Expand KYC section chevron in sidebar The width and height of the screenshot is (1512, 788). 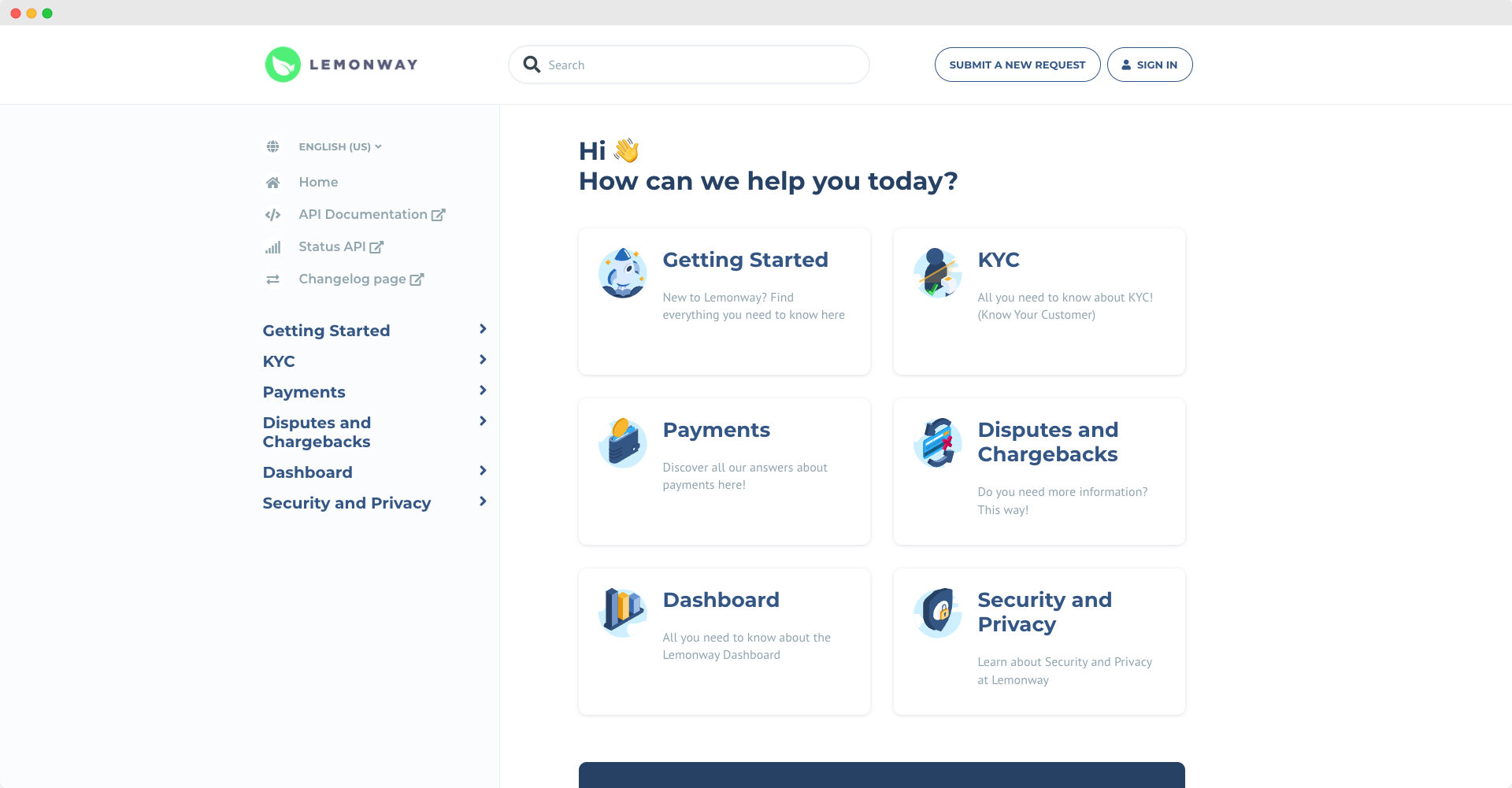483,360
